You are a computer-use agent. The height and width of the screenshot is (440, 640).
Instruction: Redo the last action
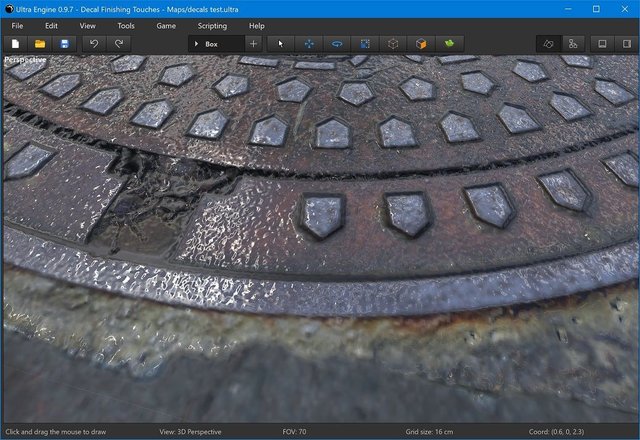[x=119, y=44]
